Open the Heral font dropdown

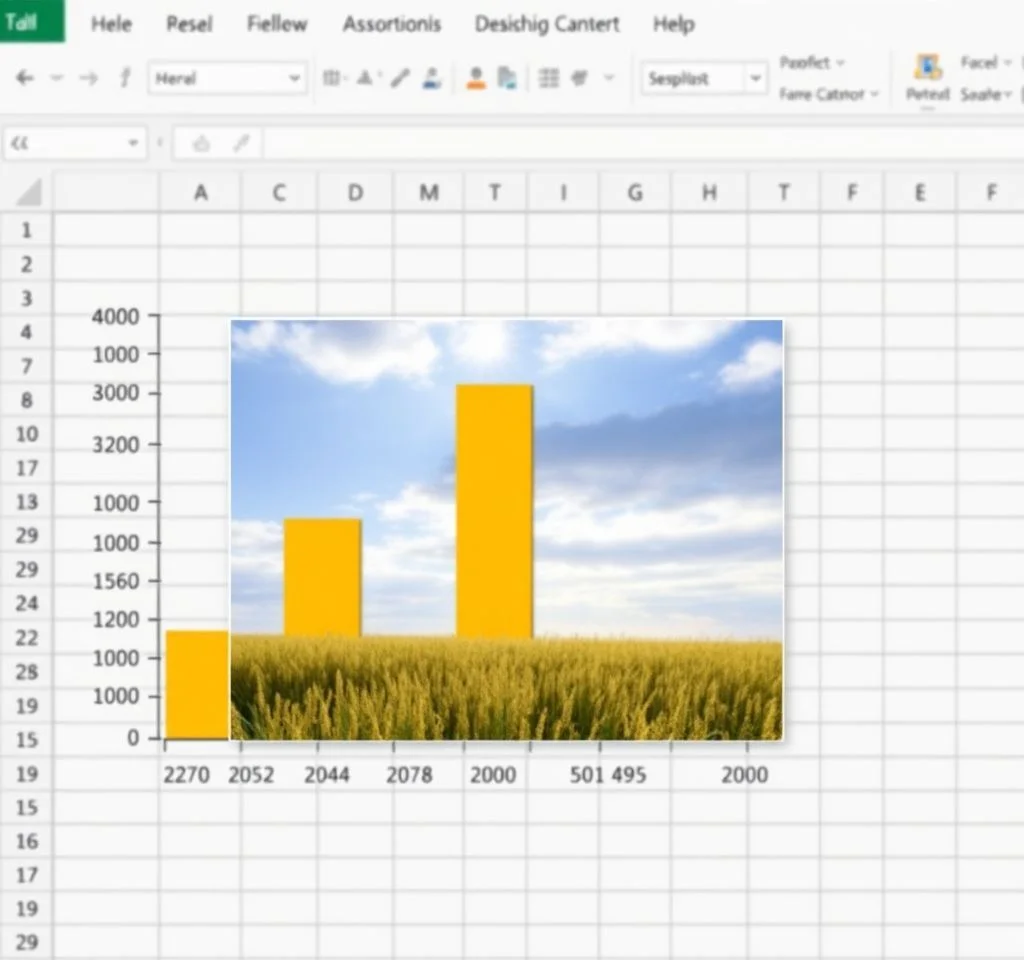coord(294,78)
